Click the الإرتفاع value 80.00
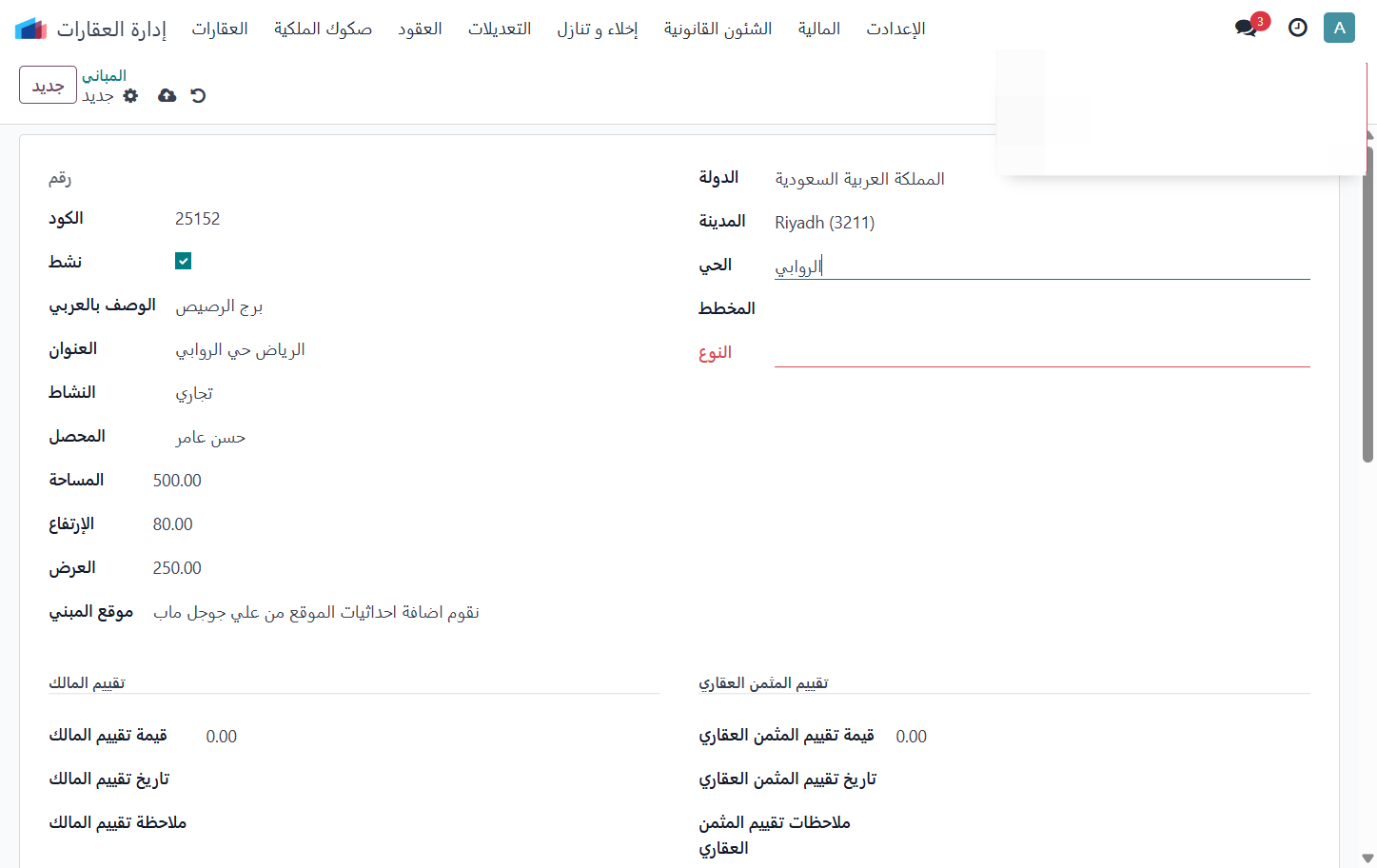1377x868 pixels. (173, 524)
